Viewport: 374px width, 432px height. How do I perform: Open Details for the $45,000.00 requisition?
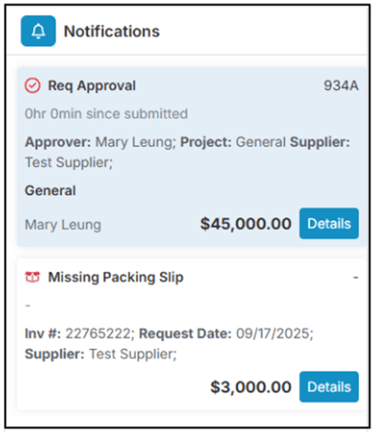click(329, 223)
